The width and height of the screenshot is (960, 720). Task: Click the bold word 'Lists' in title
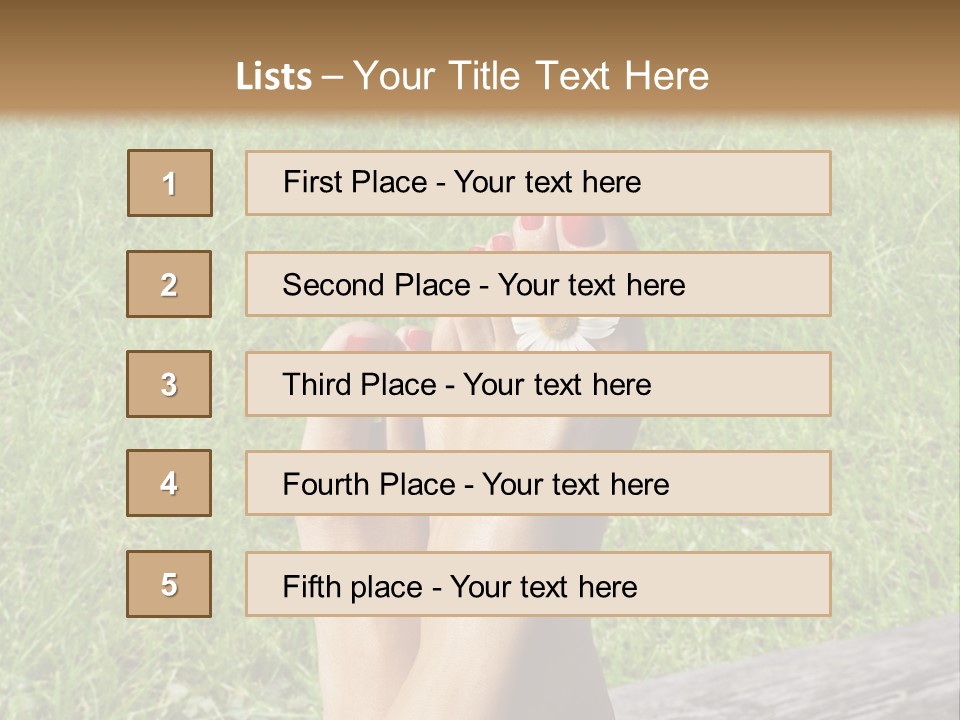(x=273, y=76)
